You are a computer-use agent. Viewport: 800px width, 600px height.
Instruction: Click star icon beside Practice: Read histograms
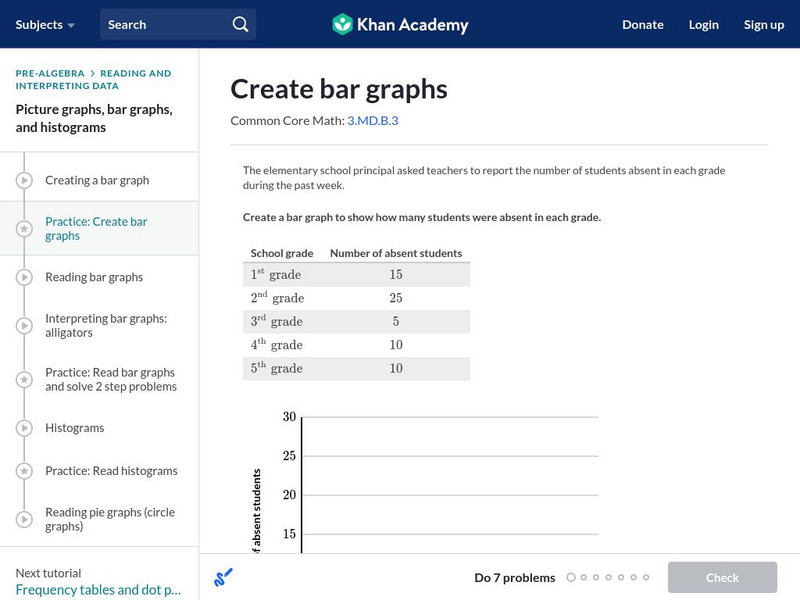pos(24,471)
